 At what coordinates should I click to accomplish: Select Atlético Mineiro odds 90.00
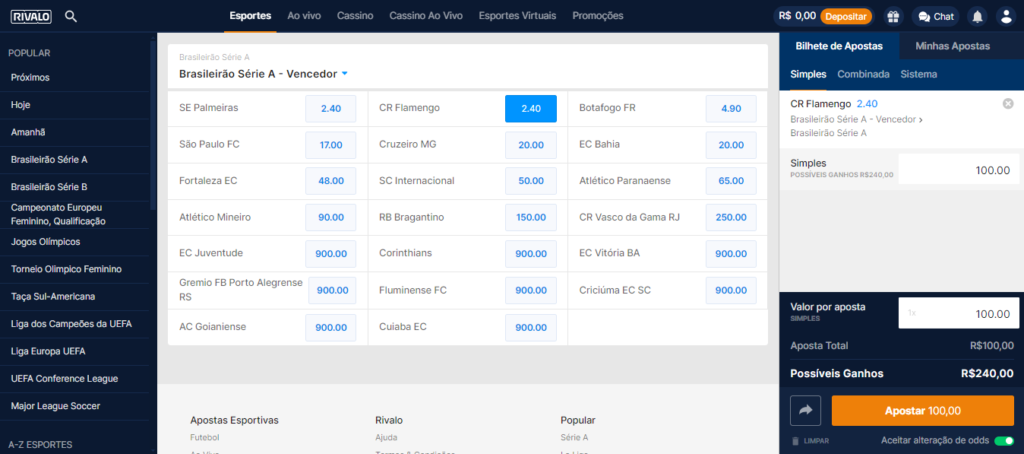(330, 218)
